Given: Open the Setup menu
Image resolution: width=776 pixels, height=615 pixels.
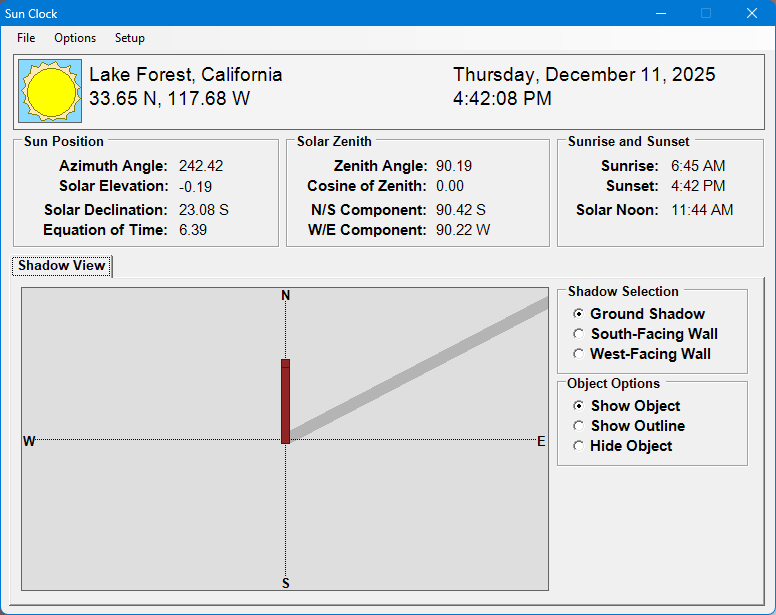Looking at the screenshot, I should [x=129, y=38].
